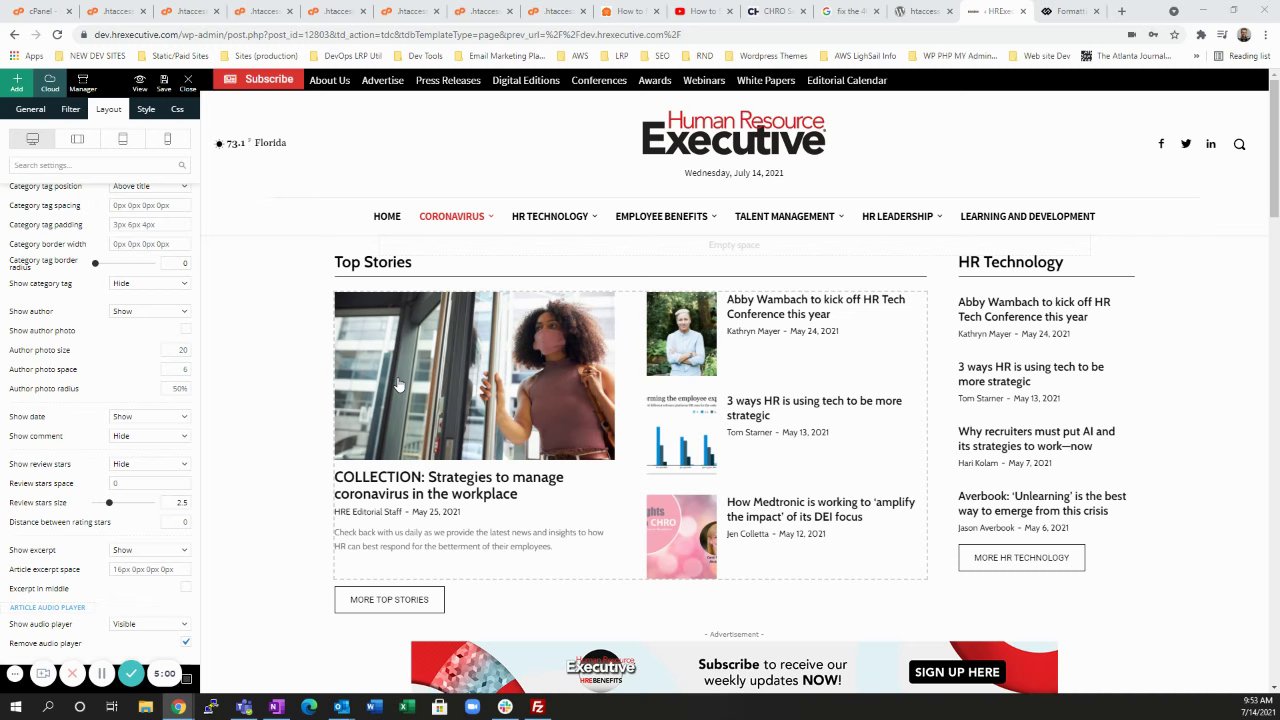Open the Show category tag dropdown
Viewport: 1280px width, 720px height.
150,283
